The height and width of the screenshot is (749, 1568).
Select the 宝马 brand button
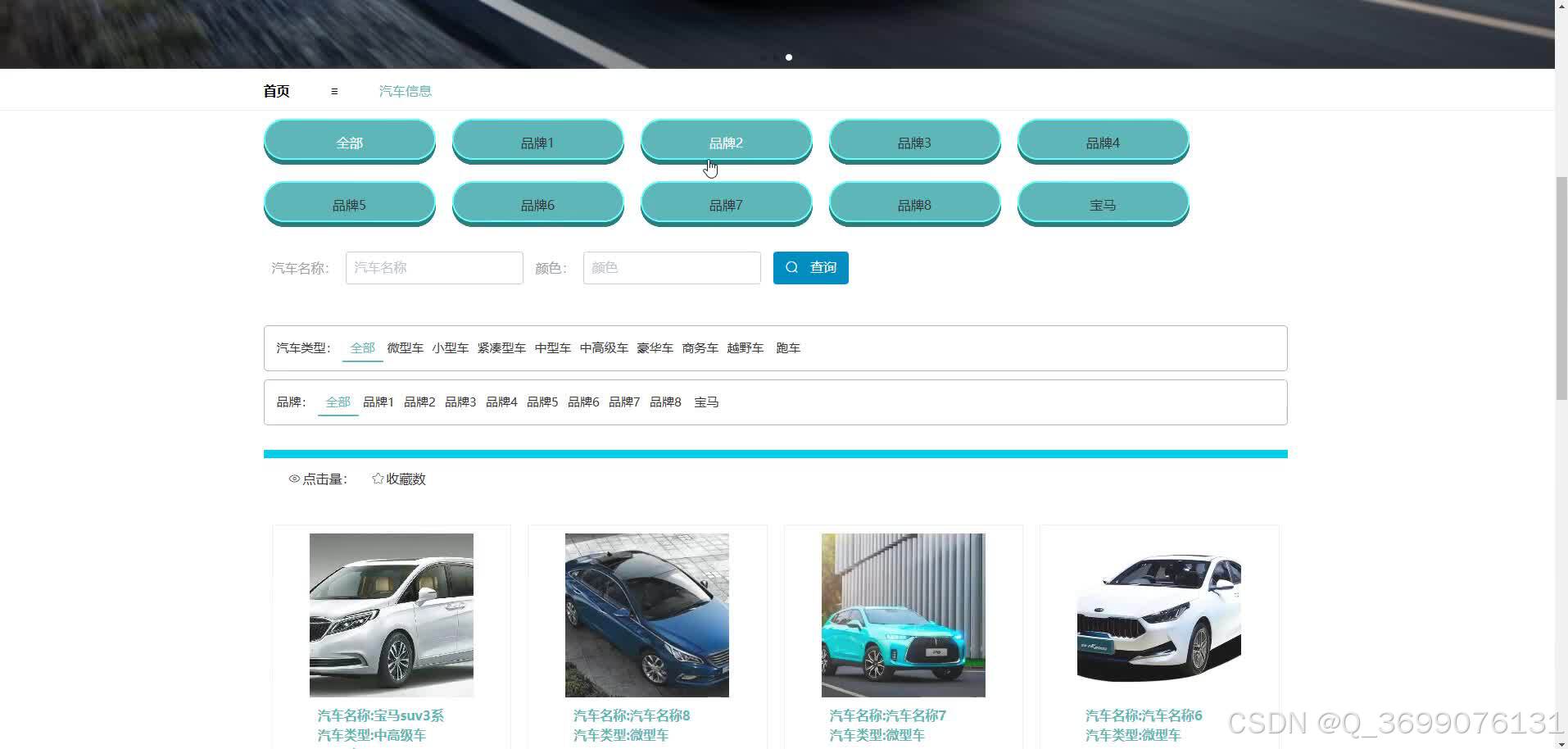1103,204
